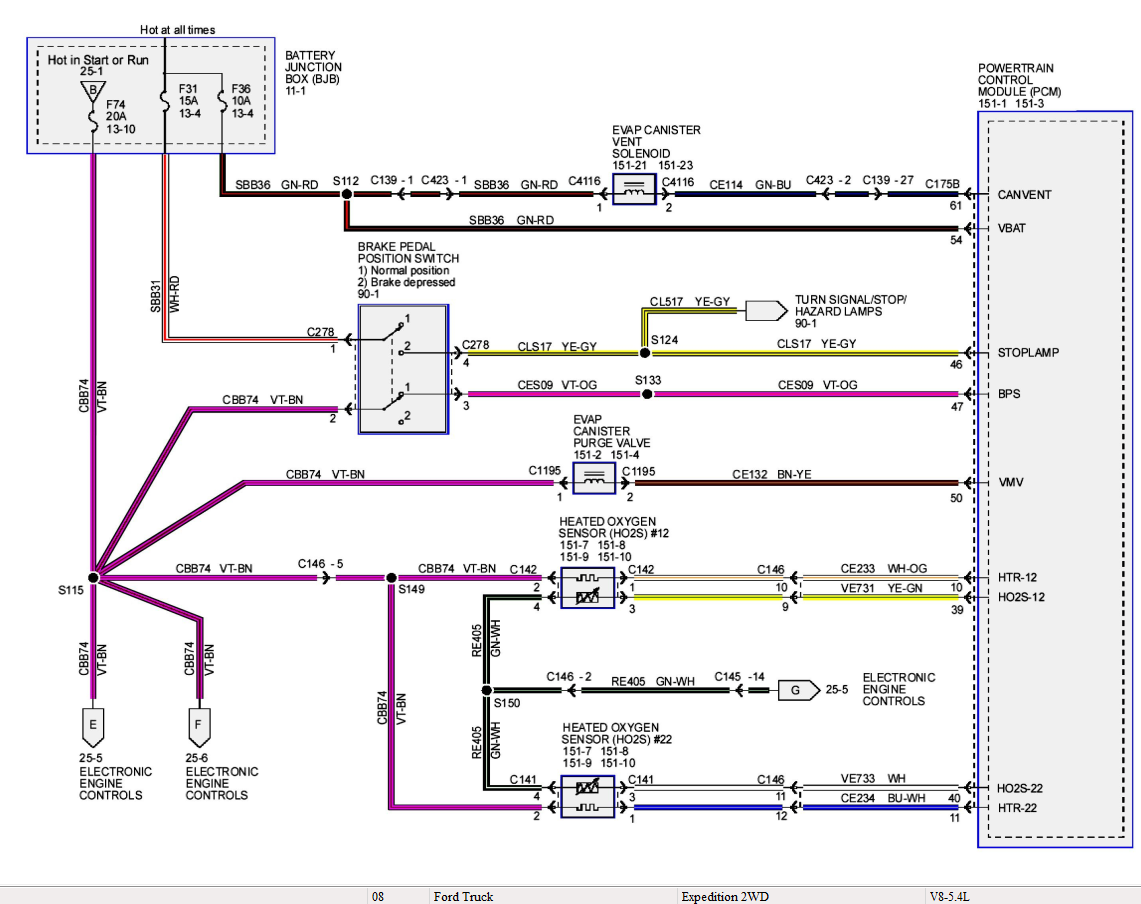The width and height of the screenshot is (1141, 904).
Task: Click the heated oxygen sensor #22 symbol
Action: 588,797
